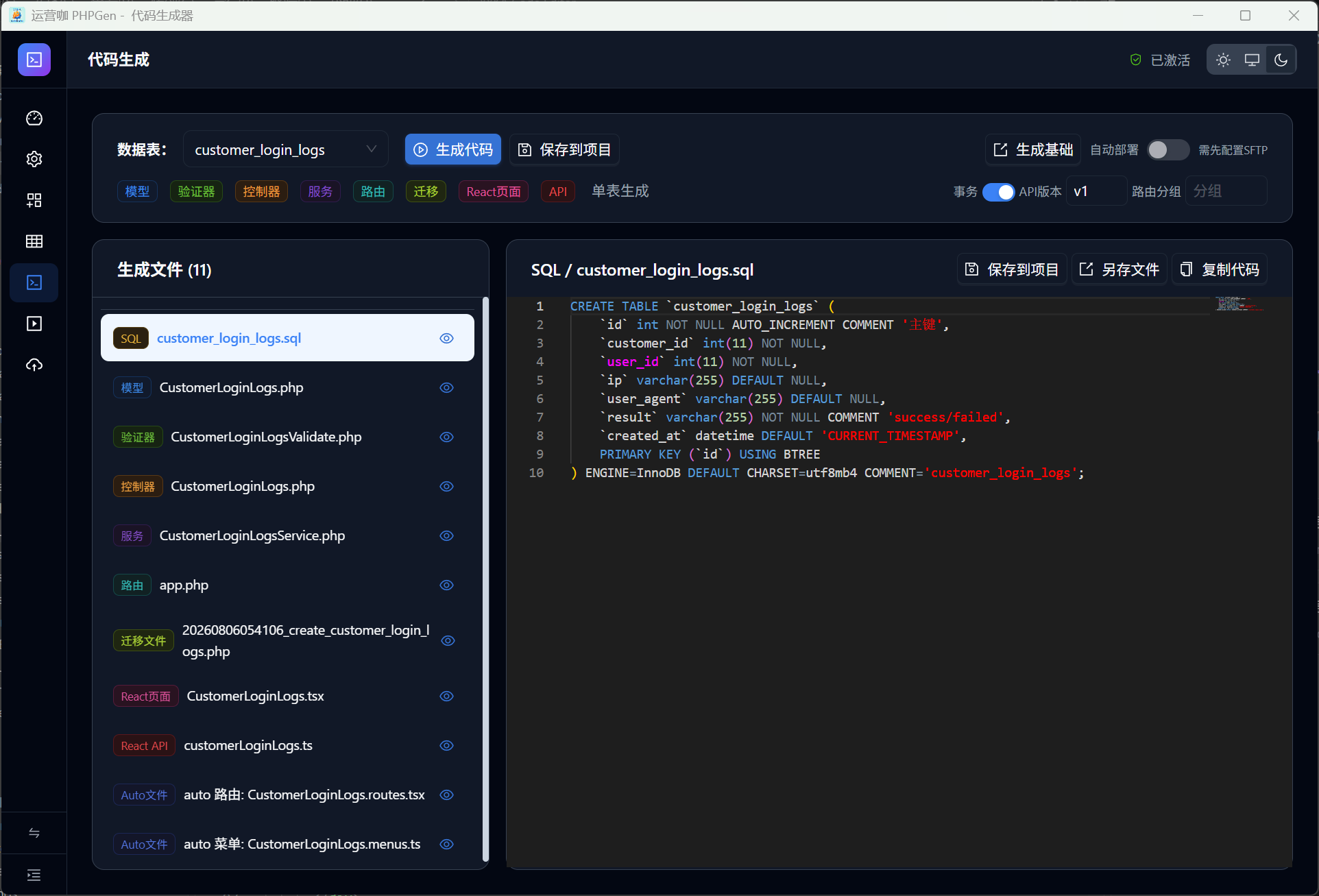Image resolution: width=1319 pixels, height=896 pixels.
Task: Collapse the sidebar with the menu-fold icon
Action: point(34,875)
